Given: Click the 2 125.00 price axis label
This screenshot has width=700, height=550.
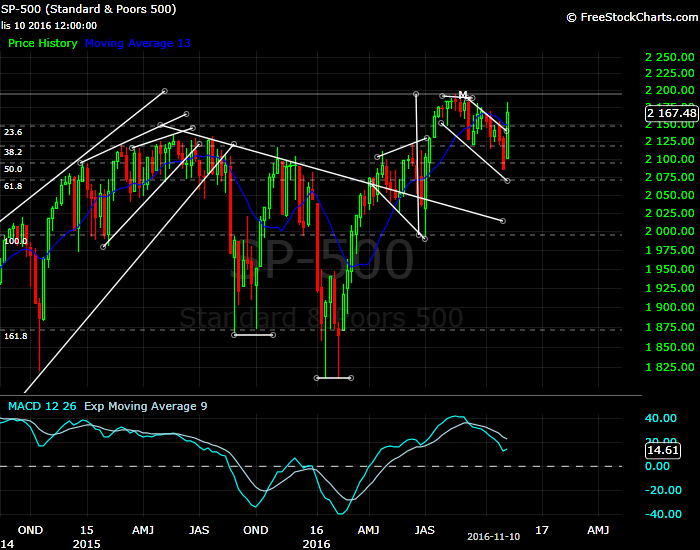Looking at the screenshot, I should (670, 142).
